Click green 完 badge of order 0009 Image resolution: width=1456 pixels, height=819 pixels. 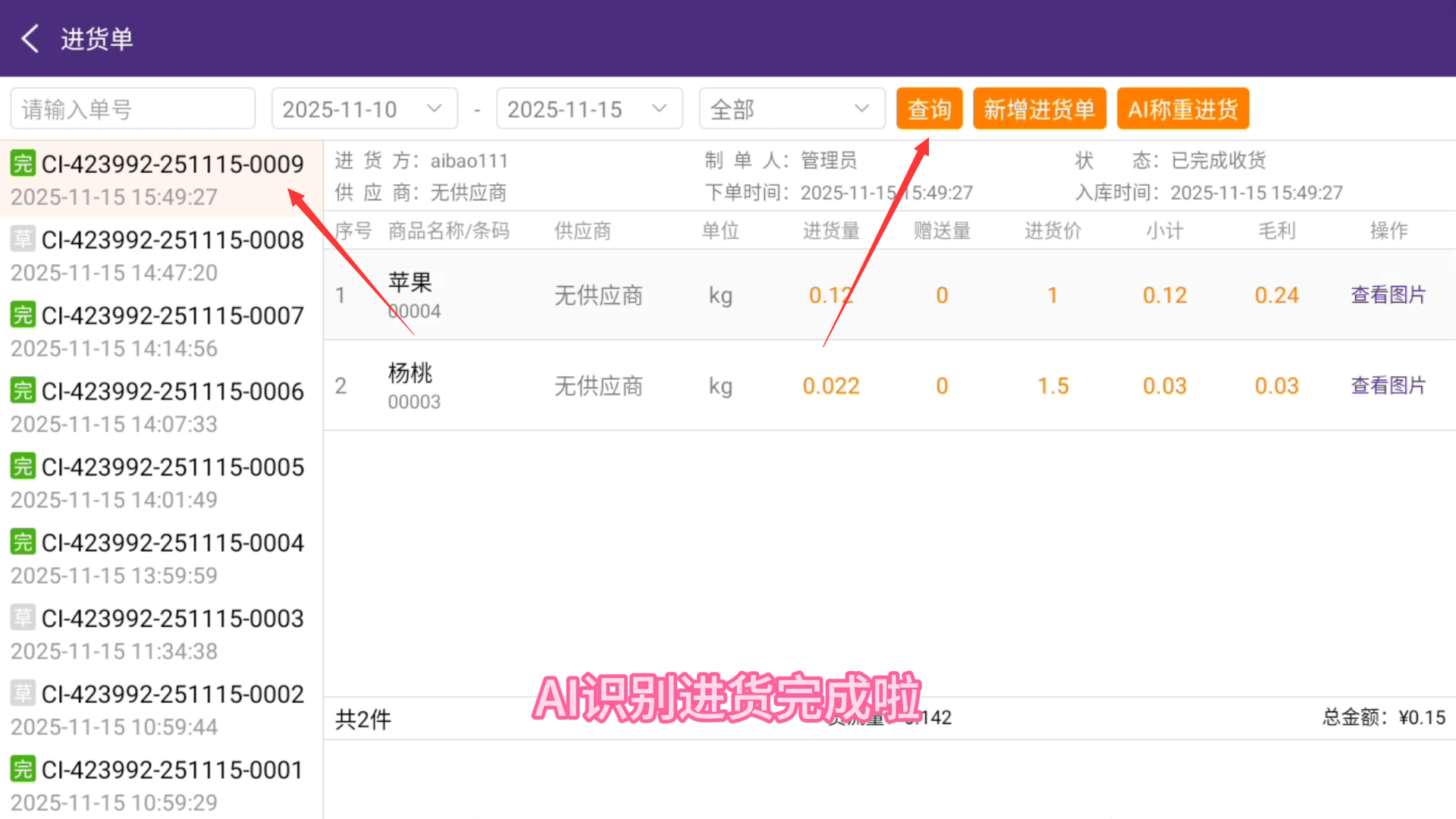23,163
